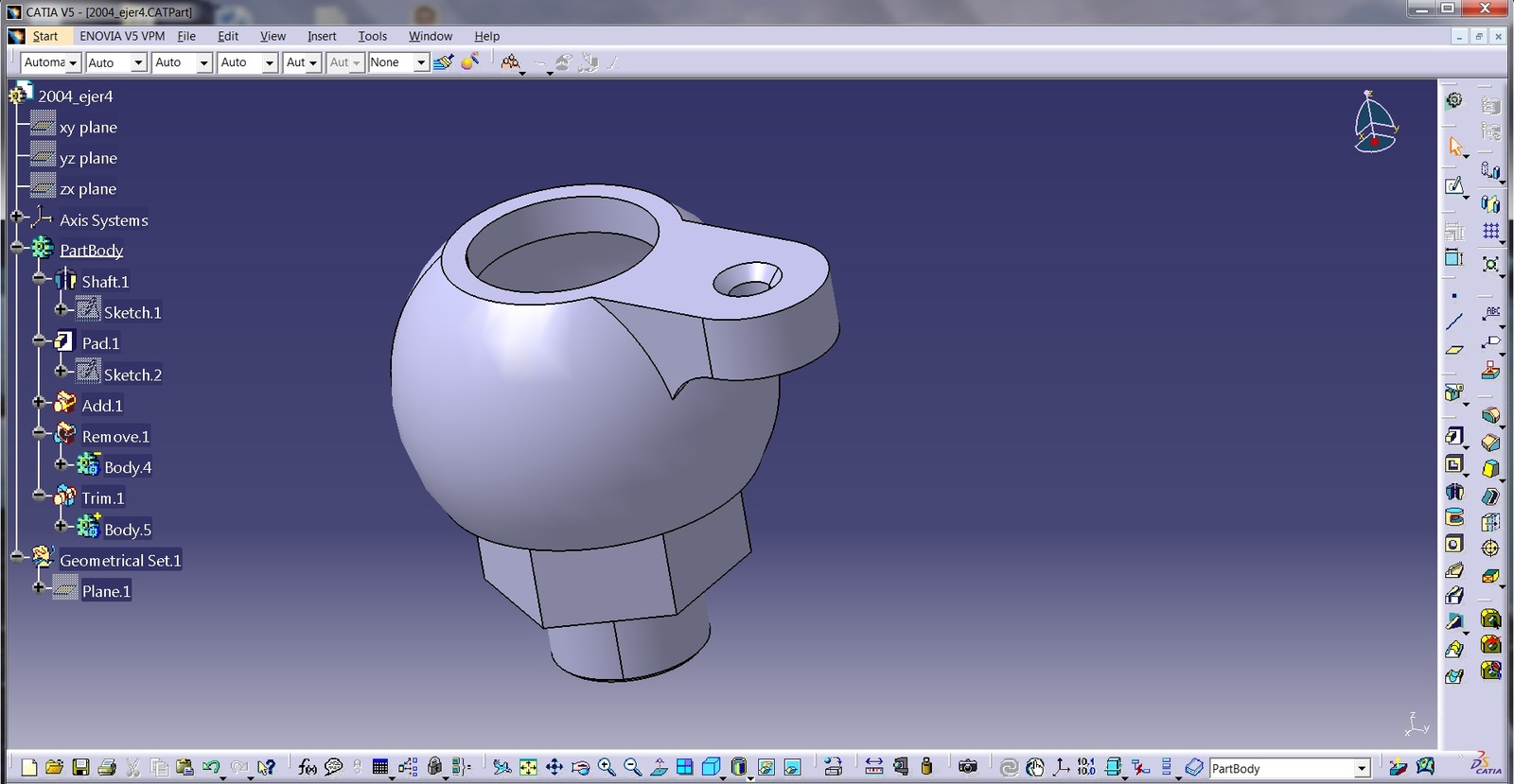
Task: Click the Hole tool icon
Action: pyautogui.click(x=1454, y=544)
